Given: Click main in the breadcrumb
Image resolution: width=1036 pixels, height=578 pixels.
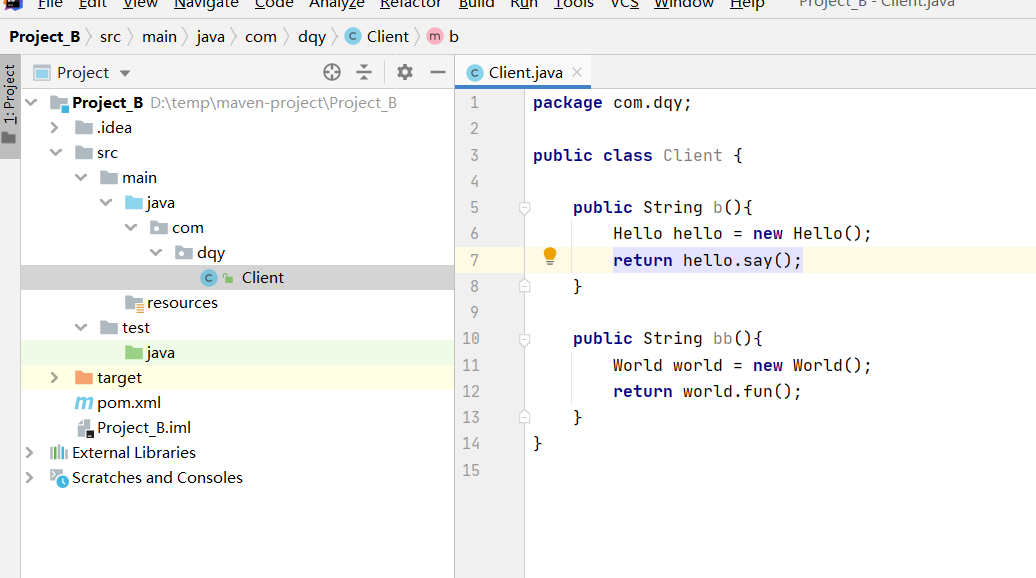Looking at the screenshot, I should [x=159, y=37].
